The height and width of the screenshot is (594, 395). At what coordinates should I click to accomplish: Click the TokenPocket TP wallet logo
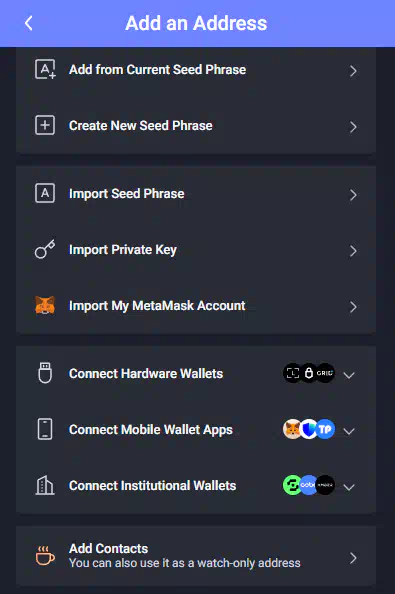[x=325, y=429]
